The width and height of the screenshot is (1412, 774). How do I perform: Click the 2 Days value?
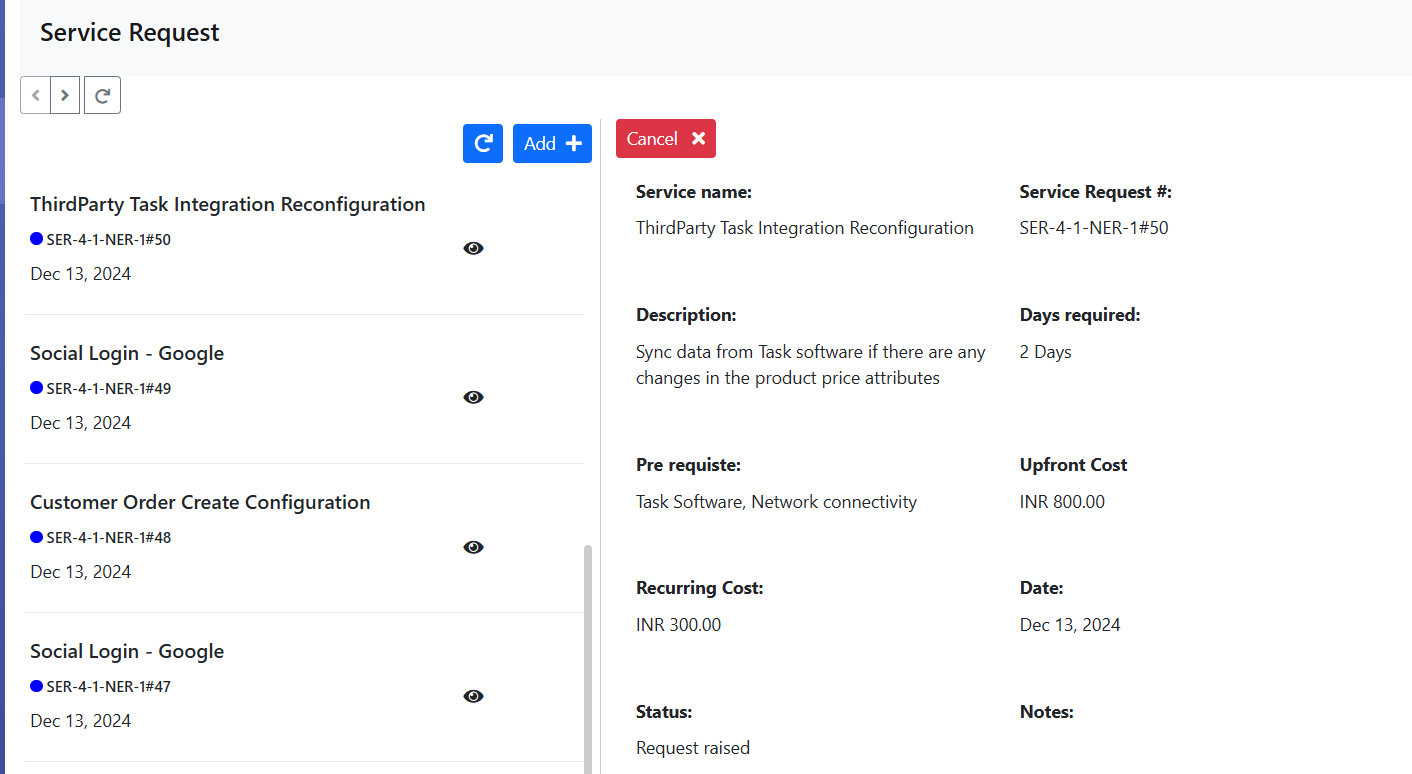1045,352
